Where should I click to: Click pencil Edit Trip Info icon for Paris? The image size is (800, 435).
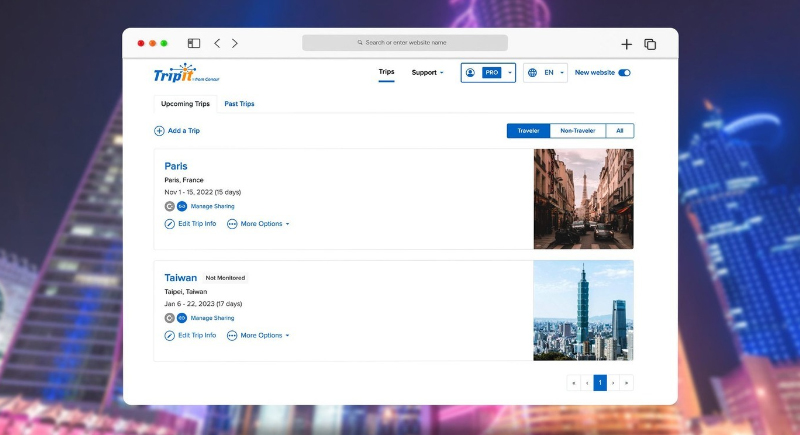click(x=170, y=224)
